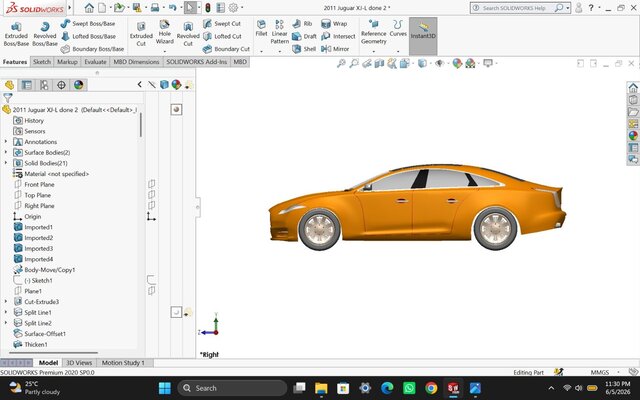Open the File Properties icon in top toolbar
The height and width of the screenshot is (400, 640).
coord(220,8)
